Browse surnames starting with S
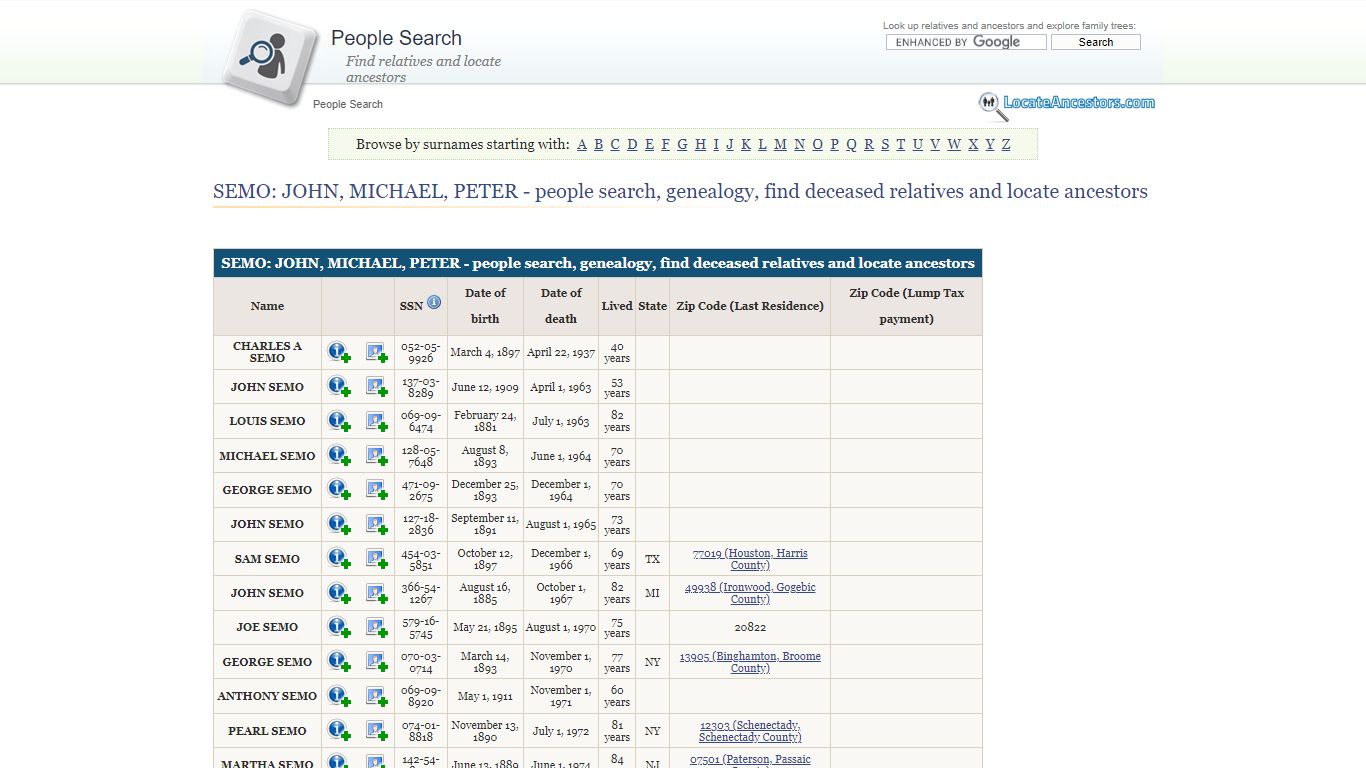Image resolution: width=1366 pixels, height=768 pixels. click(884, 144)
